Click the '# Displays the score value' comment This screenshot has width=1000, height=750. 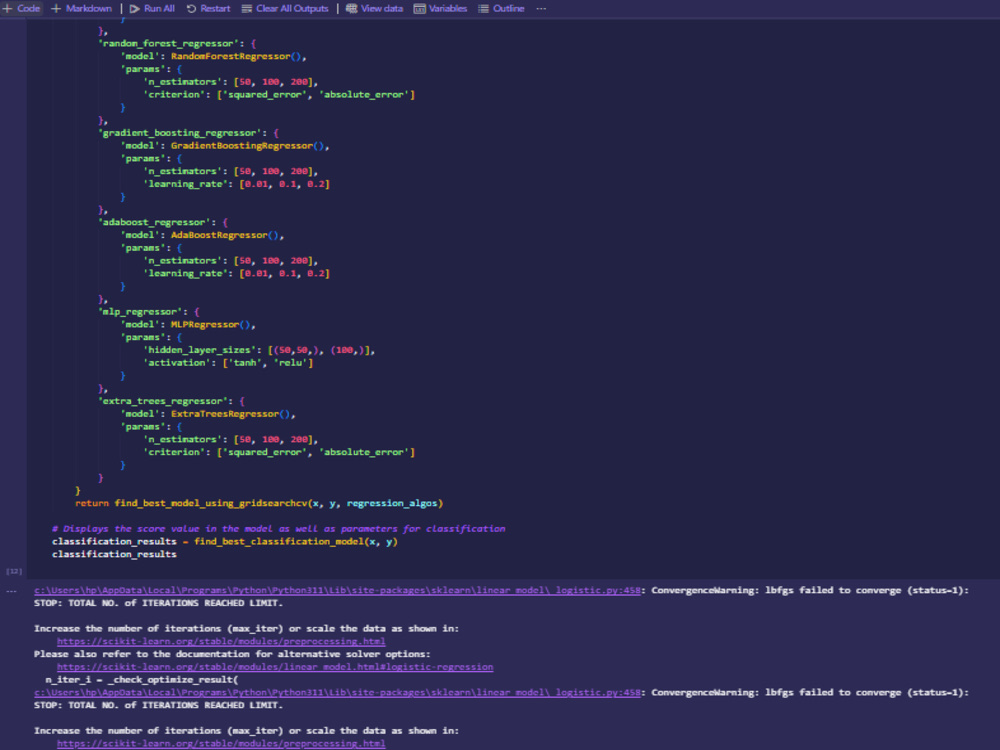(x=279, y=529)
